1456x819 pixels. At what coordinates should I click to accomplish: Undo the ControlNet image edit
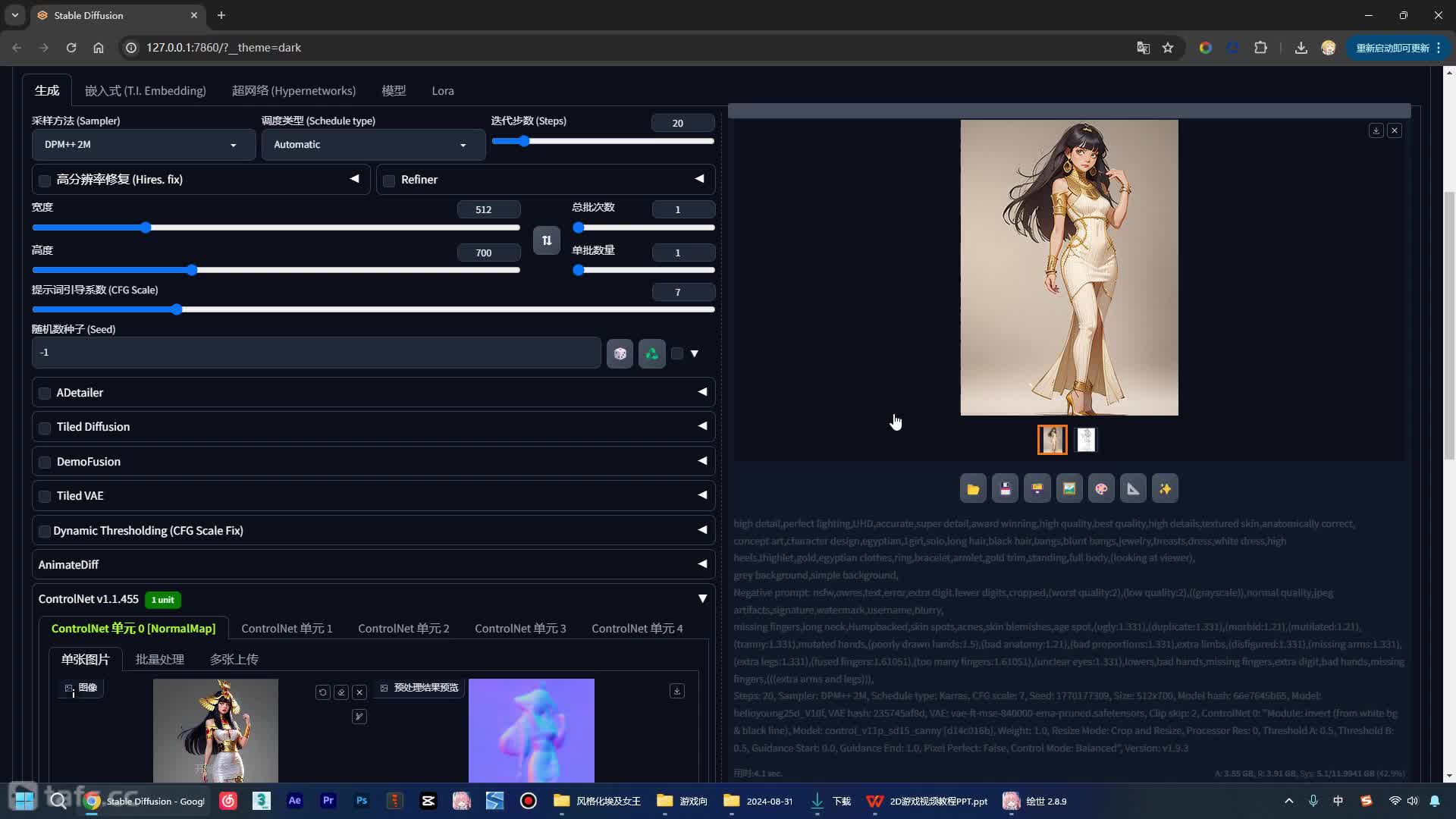point(323,692)
